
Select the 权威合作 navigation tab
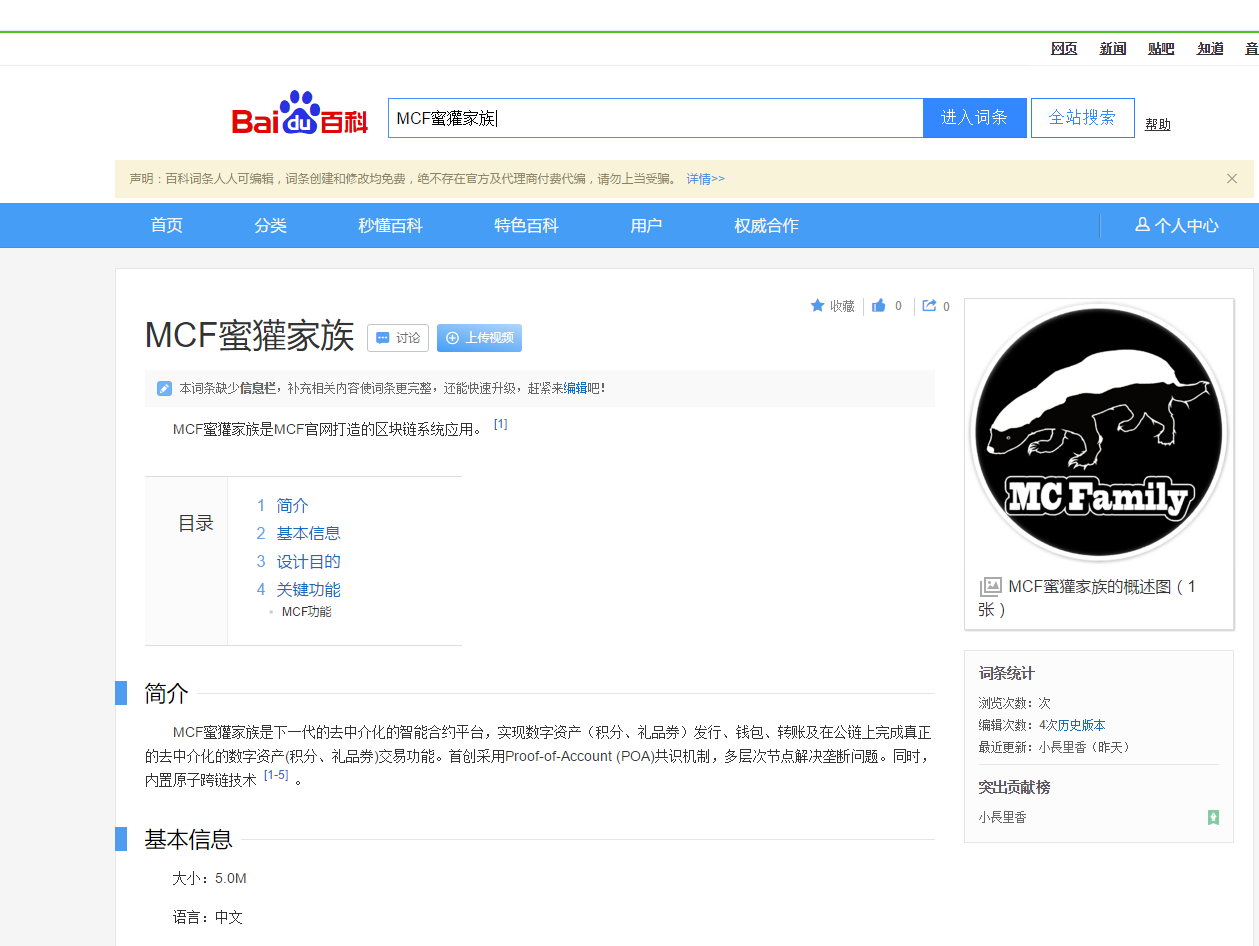click(766, 226)
